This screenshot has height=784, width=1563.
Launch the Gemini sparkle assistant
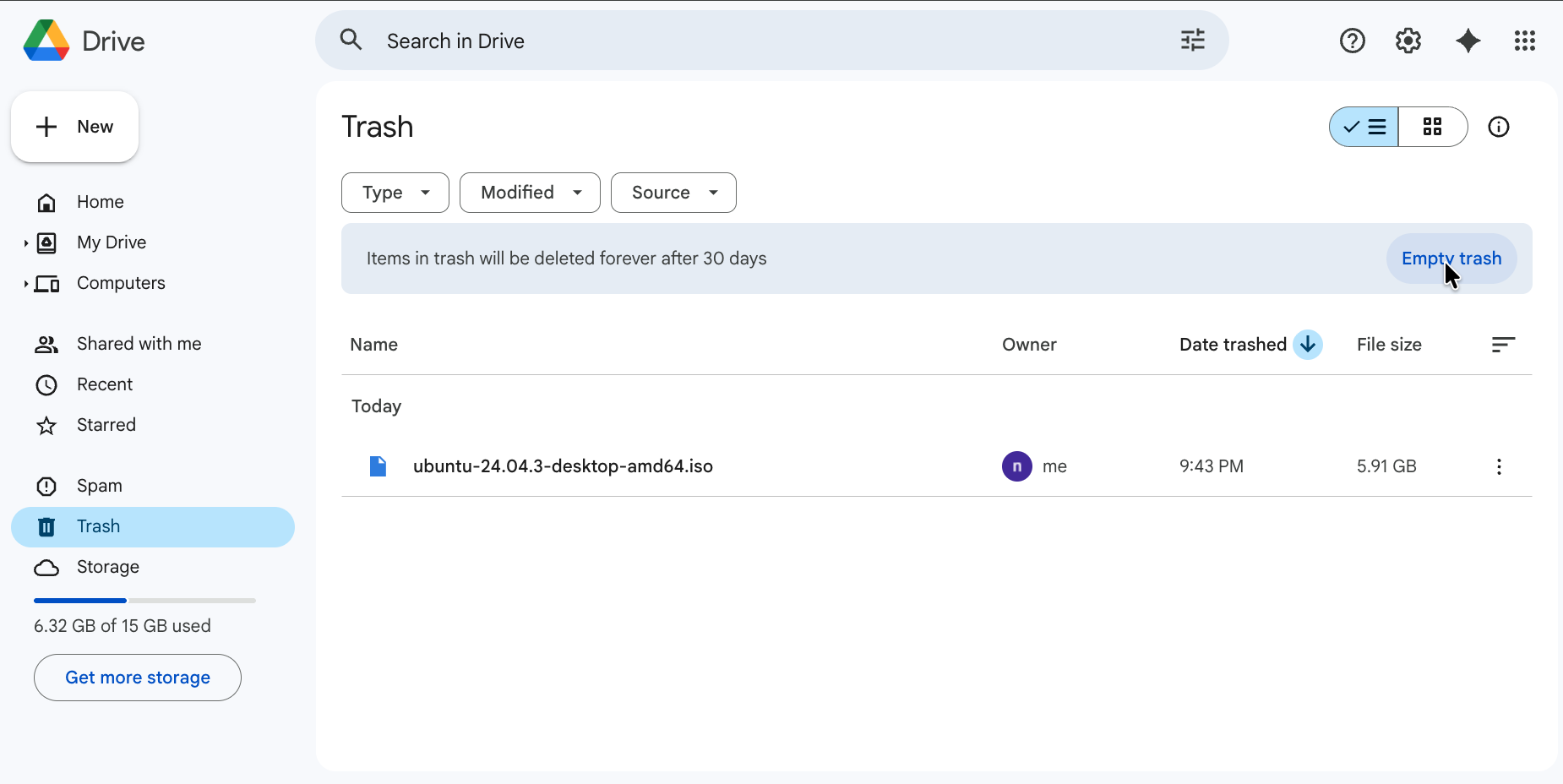pyautogui.click(x=1468, y=41)
